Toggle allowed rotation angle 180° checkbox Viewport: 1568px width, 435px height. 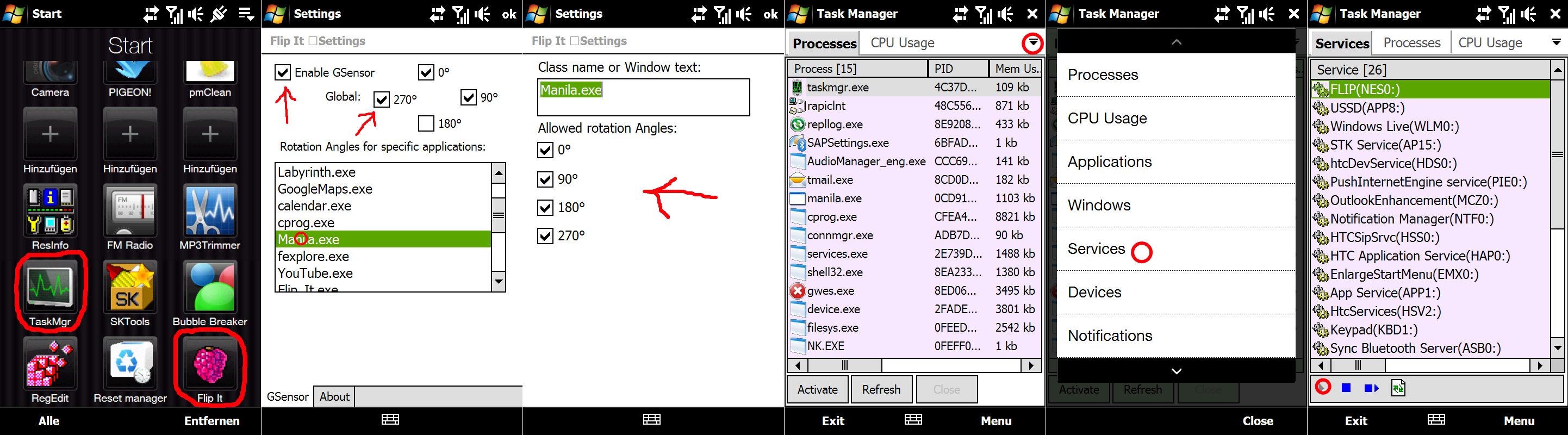pyautogui.click(x=545, y=208)
